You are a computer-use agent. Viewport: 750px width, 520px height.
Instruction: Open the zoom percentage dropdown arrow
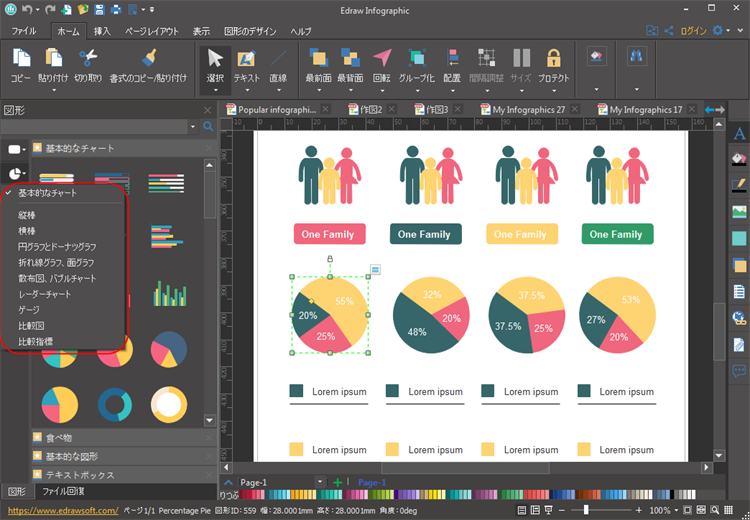pyautogui.click(x=676, y=510)
